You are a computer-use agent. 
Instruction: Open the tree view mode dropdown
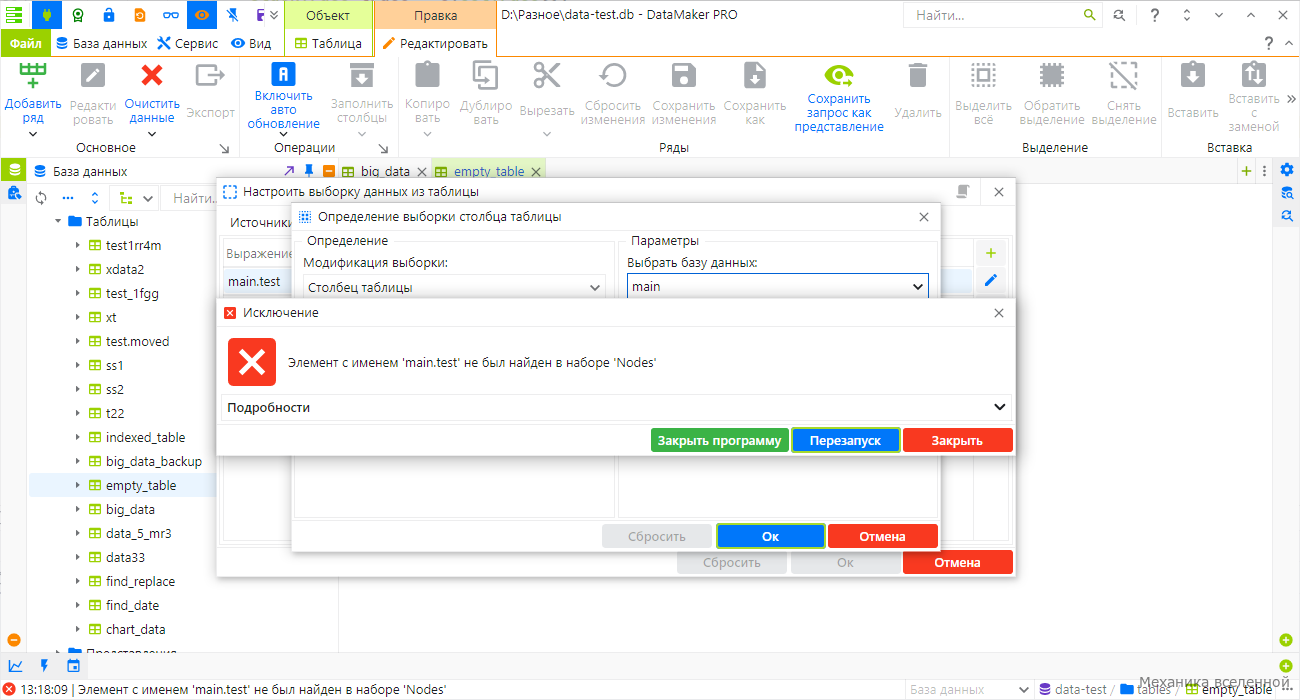point(137,198)
